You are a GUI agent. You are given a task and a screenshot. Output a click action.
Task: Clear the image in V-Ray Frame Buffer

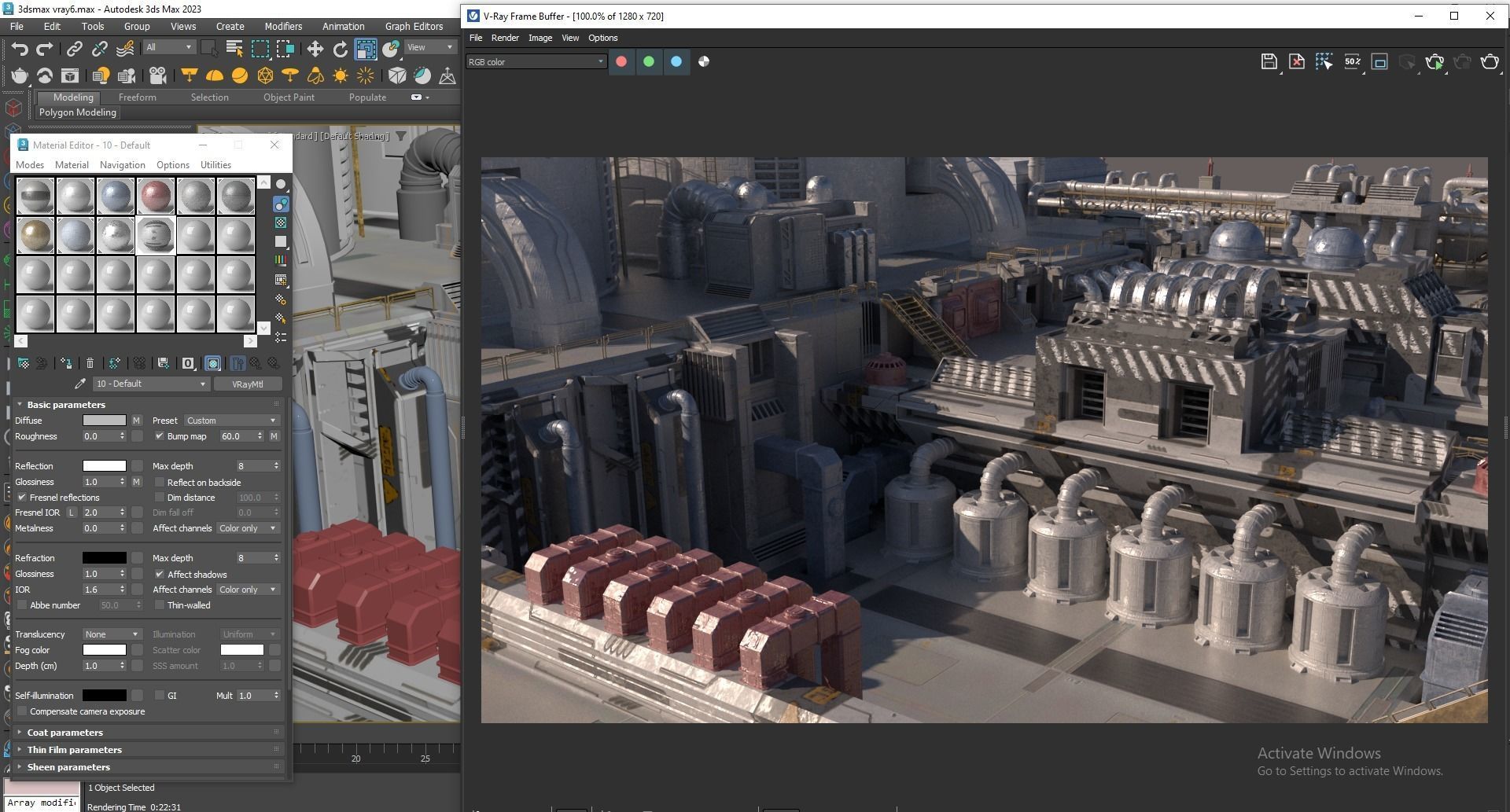pyautogui.click(x=1296, y=61)
